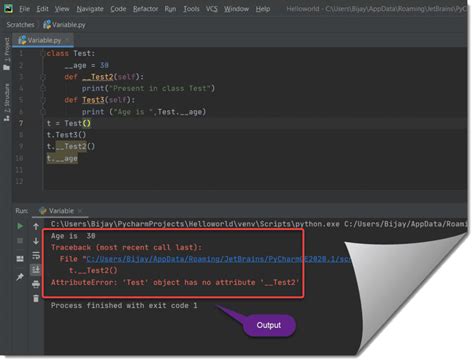Click the 't = Test()' code line
Image resolution: width=474 pixels, height=362 pixels.
pyautogui.click(x=69, y=123)
